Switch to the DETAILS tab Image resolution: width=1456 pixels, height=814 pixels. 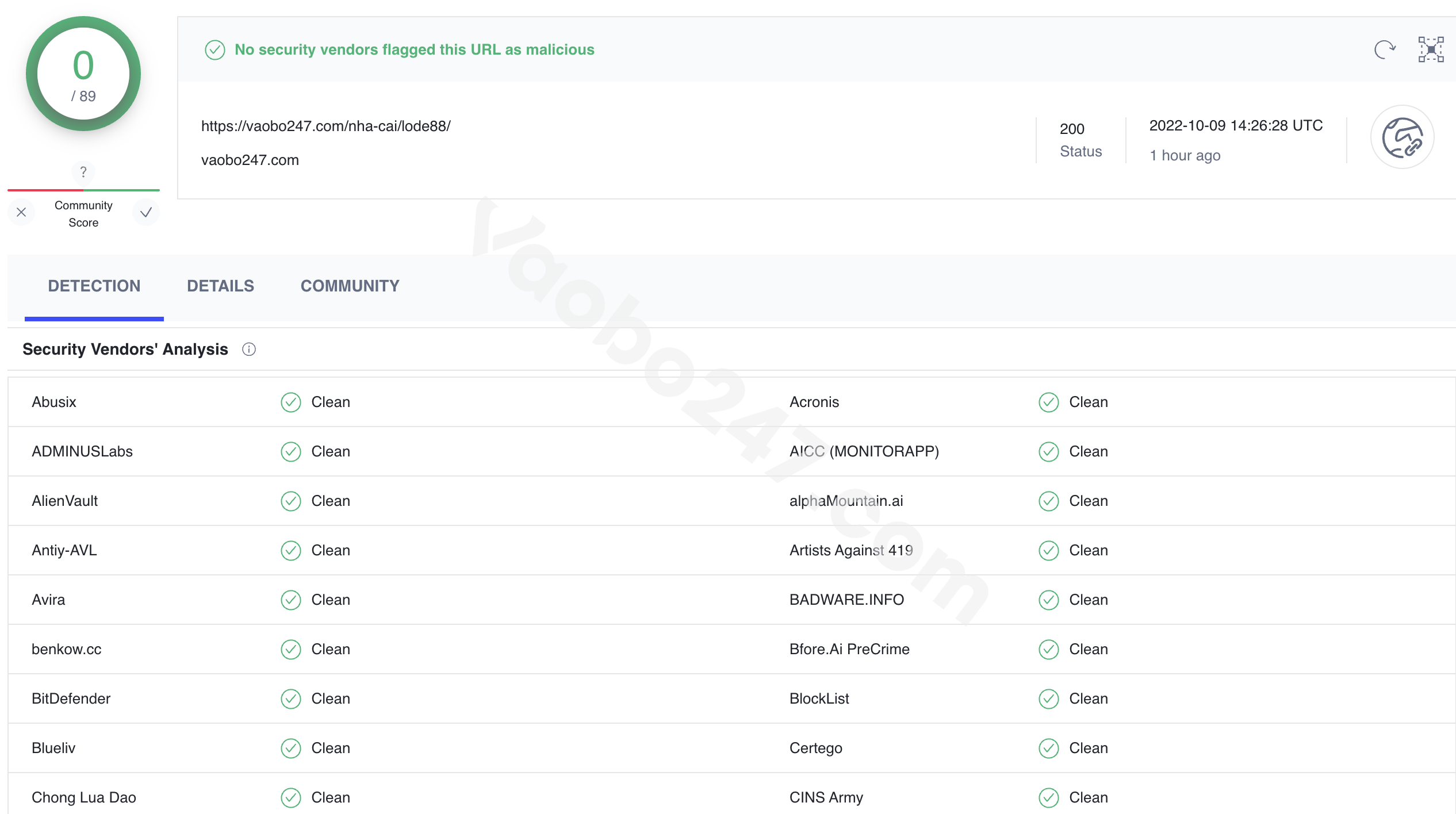click(221, 286)
